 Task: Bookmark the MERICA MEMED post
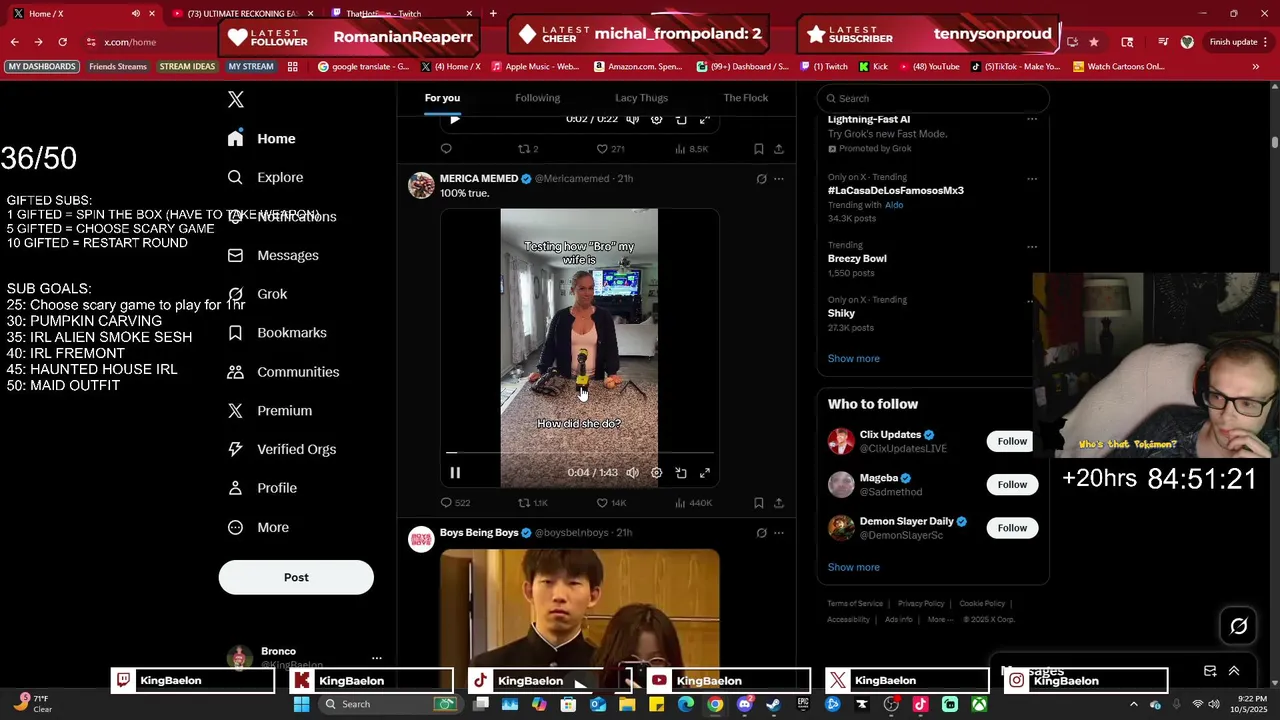pos(759,503)
